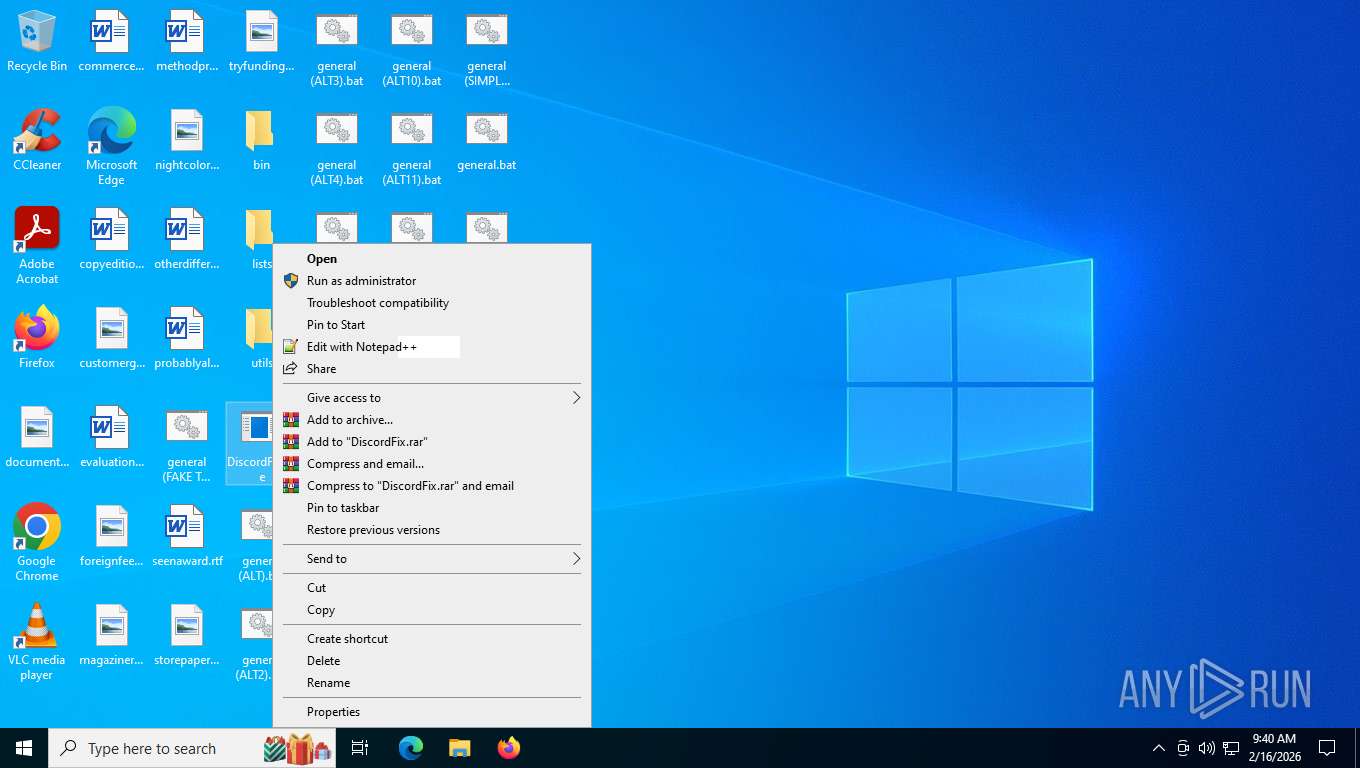Select general (FAKE T batch file
The height and width of the screenshot is (768, 1360).
pyautogui.click(x=187, y=444)
